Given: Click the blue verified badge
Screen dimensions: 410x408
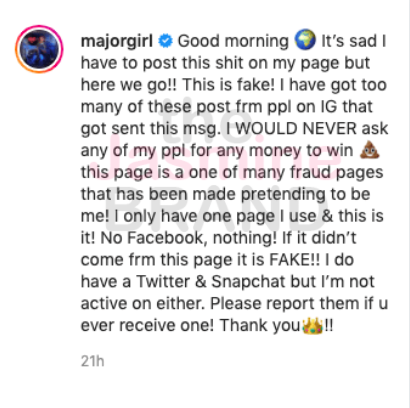Looking at the screenshot, I should (x=165, y=41).
